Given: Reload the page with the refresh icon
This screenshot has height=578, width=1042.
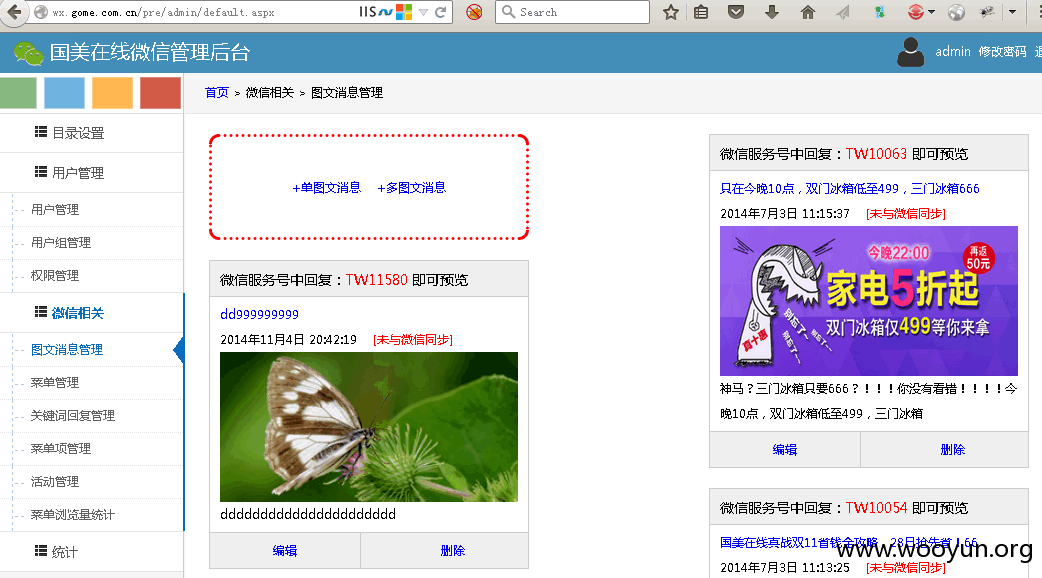Looking at the screenshot, I should point(440,12).
